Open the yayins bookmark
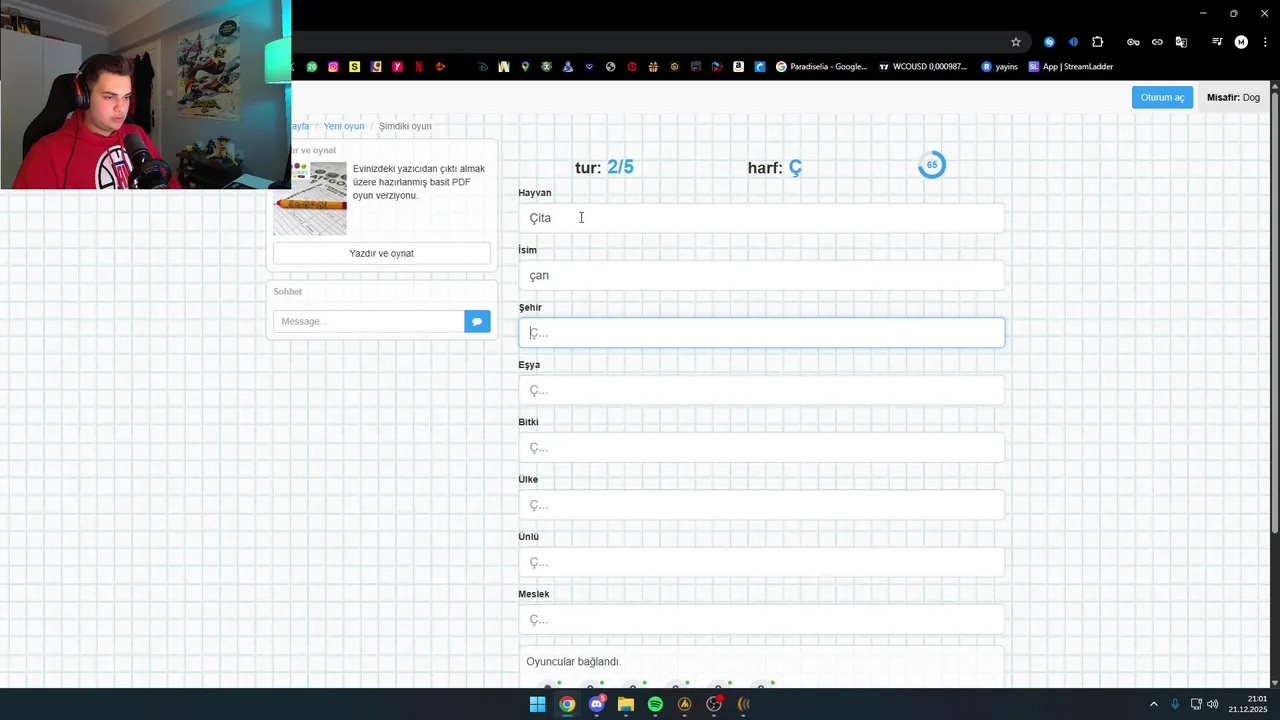The width and height of the screenshot is (1280, 720). point(999,67)
